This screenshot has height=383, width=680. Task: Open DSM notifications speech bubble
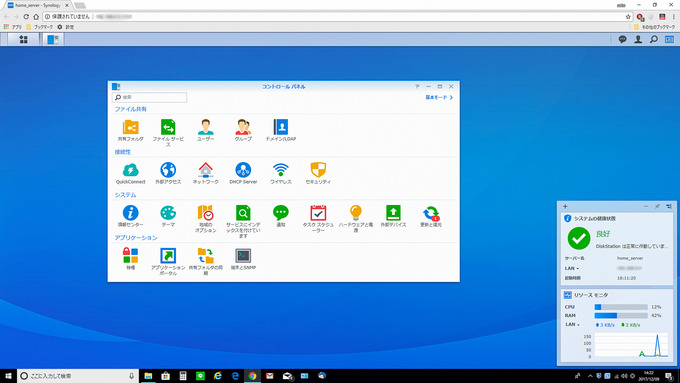pyautogui.click(x=622, y=39)
